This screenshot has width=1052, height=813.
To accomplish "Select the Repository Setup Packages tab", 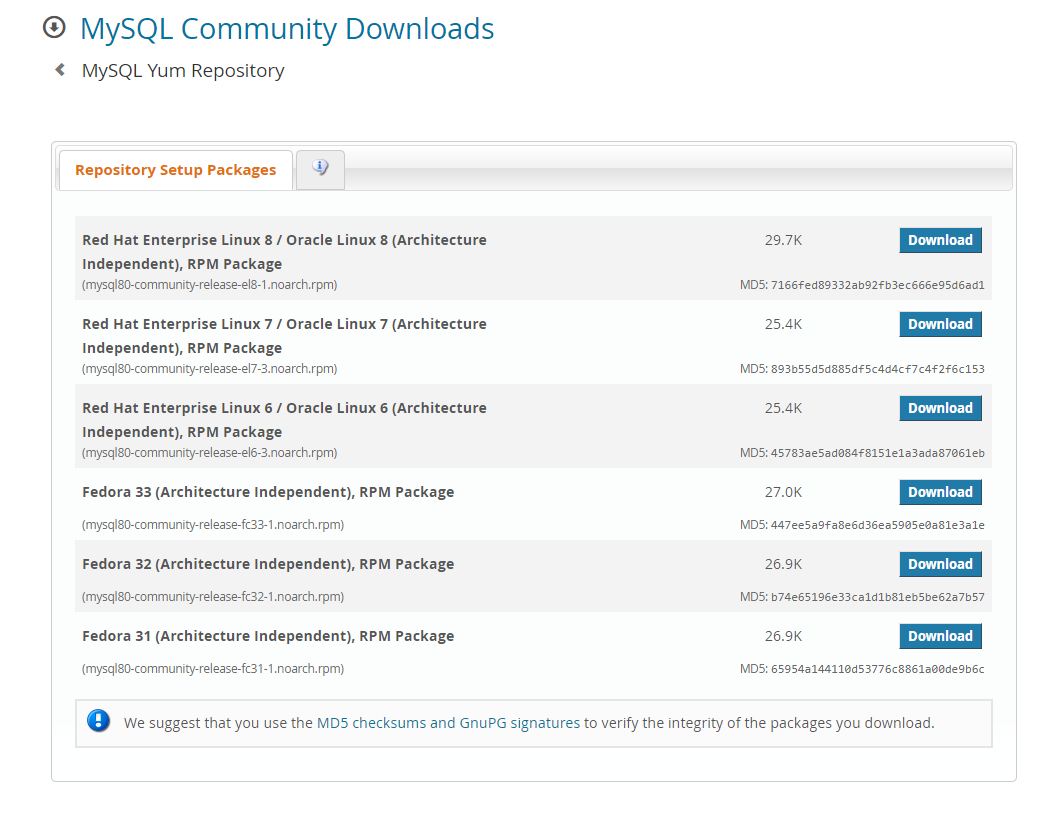I will (x=175, y=170).
